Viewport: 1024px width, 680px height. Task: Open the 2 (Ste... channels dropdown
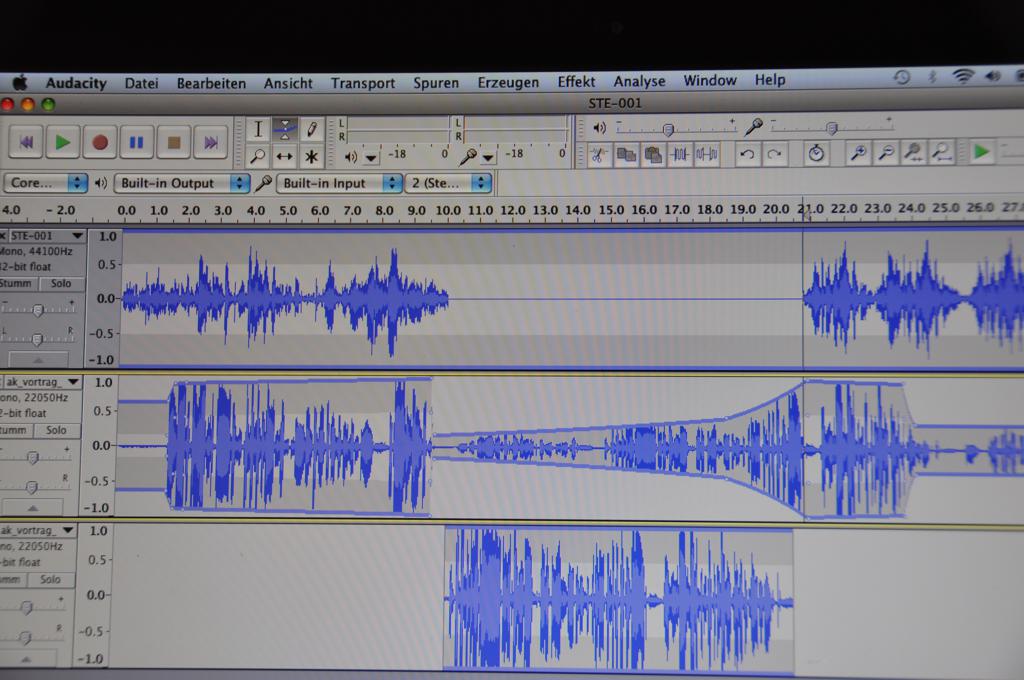[x=448, y=183]
